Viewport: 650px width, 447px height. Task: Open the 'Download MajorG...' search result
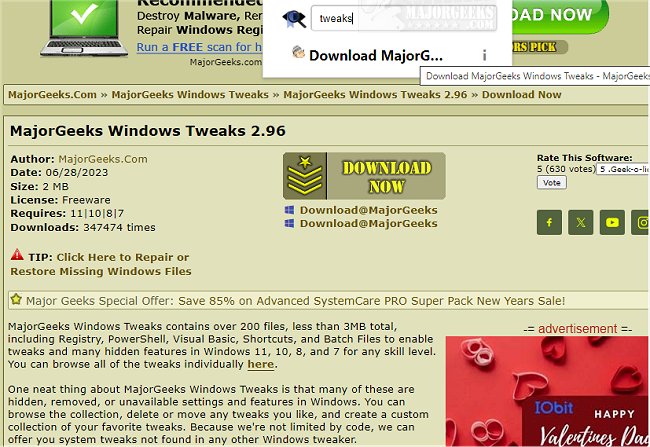coord(376,55)
